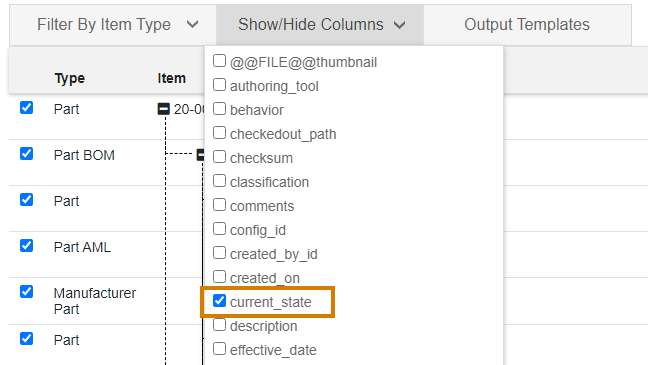648x365 pixels.
Task: Check the effective_date column option
Action: (219, 349)
